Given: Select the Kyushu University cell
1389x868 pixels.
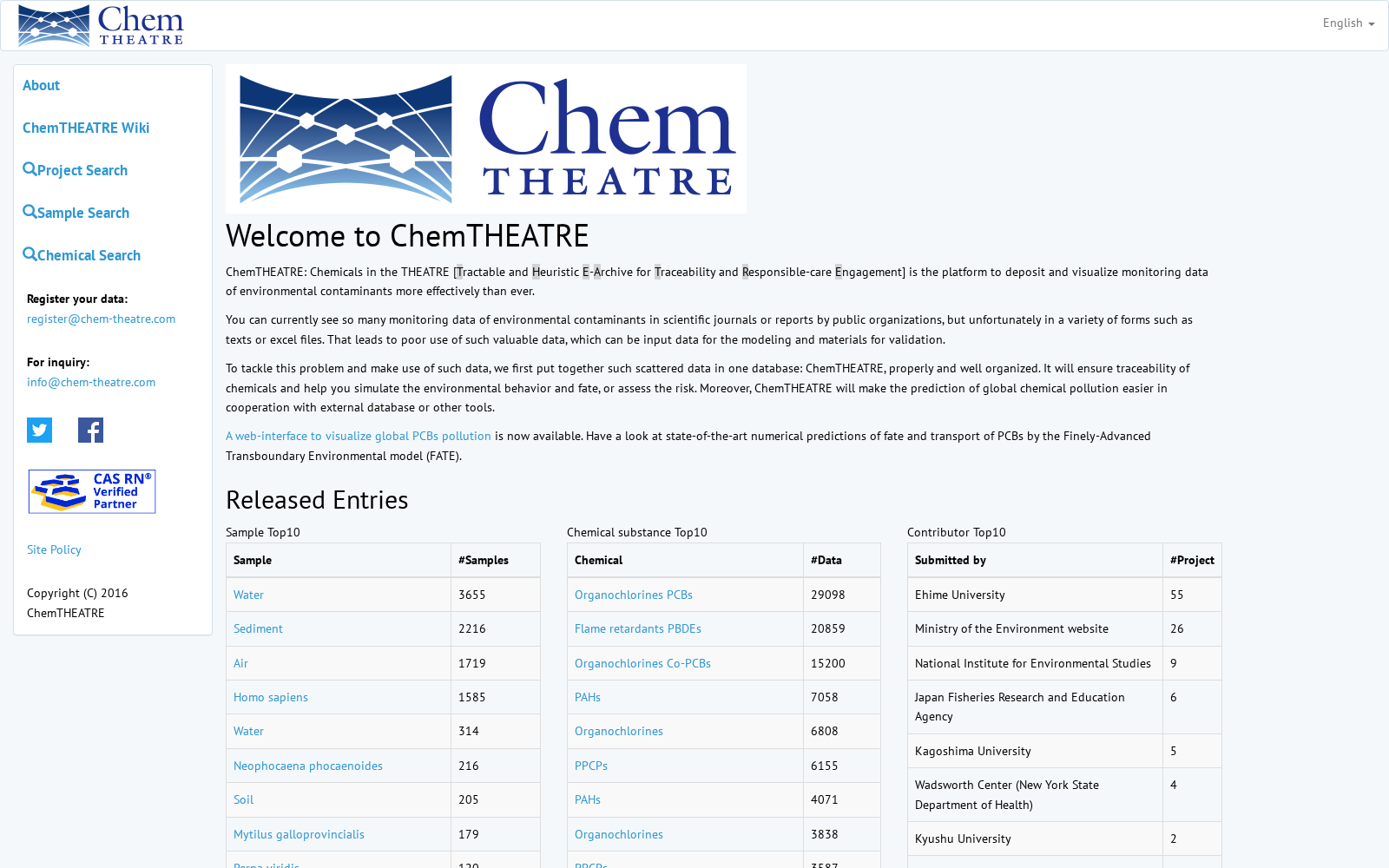Looking at the screenshot, I should click(1035, 838).
